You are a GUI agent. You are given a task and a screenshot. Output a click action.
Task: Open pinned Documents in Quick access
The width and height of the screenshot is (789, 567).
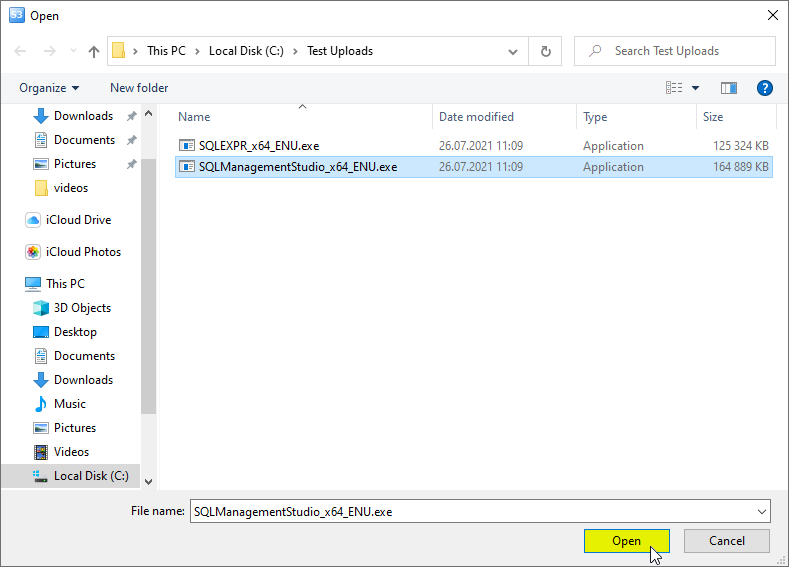click(74, 140)
